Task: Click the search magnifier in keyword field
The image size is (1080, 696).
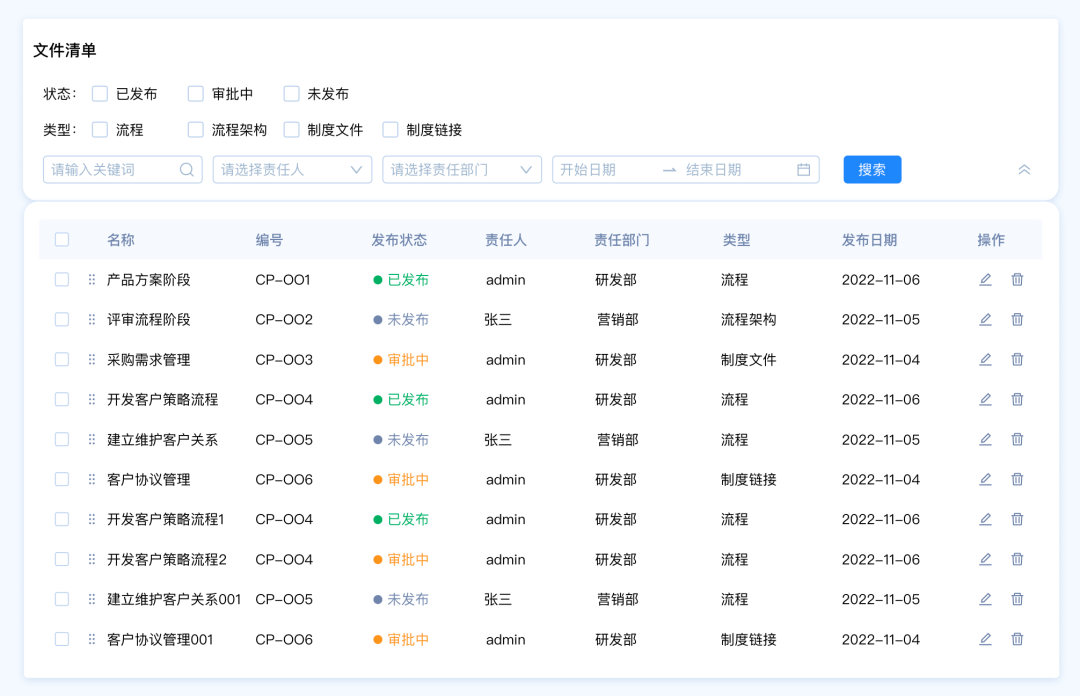Action: pos(187,170)
